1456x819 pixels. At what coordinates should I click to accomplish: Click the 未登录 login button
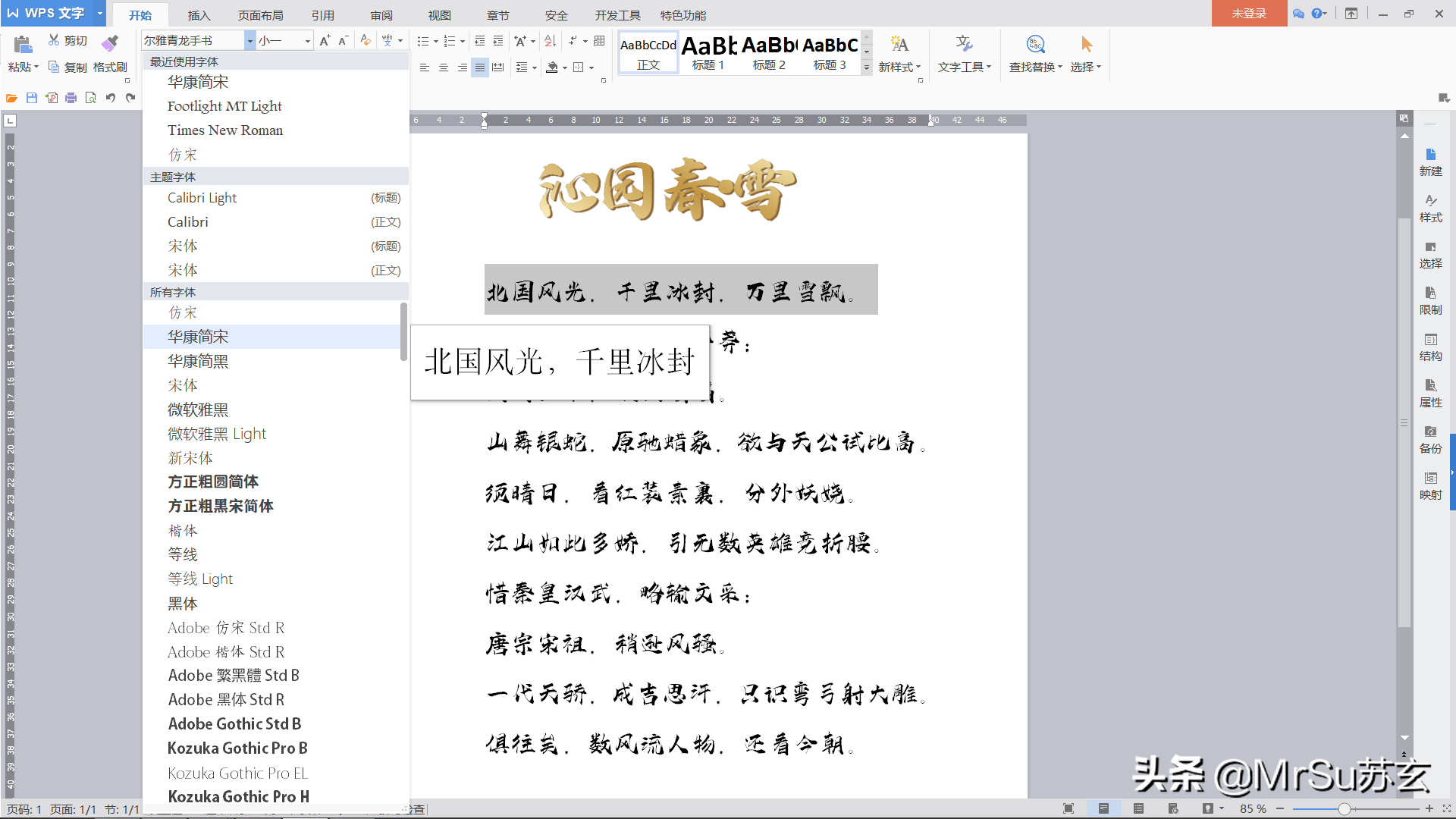(x=1249, y=13)
